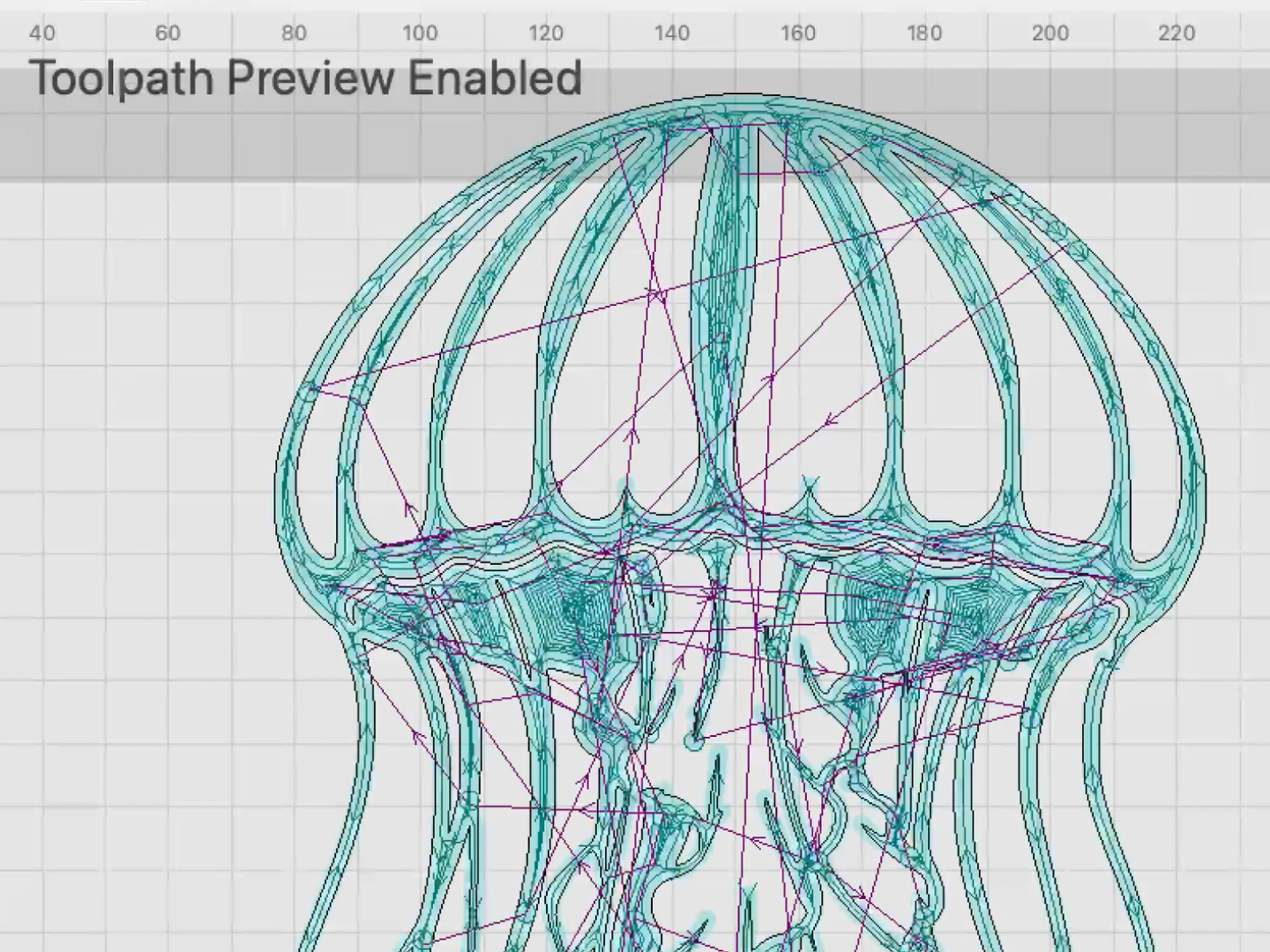Click the ruler mark labeled 100
The height and width of the screenshot is (952, 1270).
coord(420,33)
